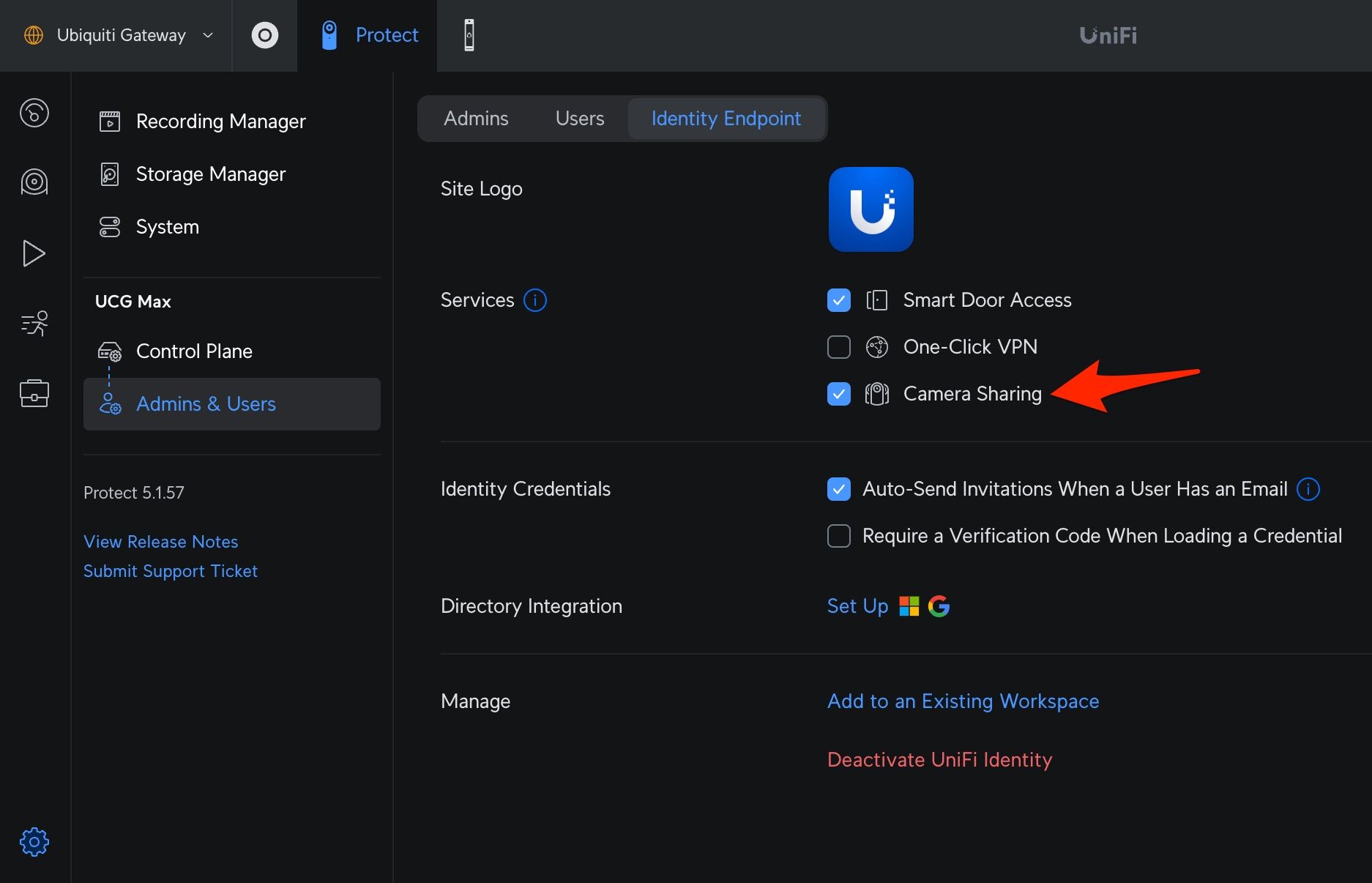Click the Services info icon
Image resolution: width=1372 pixels, height=883 pixels.
click(x=535, y=300)
